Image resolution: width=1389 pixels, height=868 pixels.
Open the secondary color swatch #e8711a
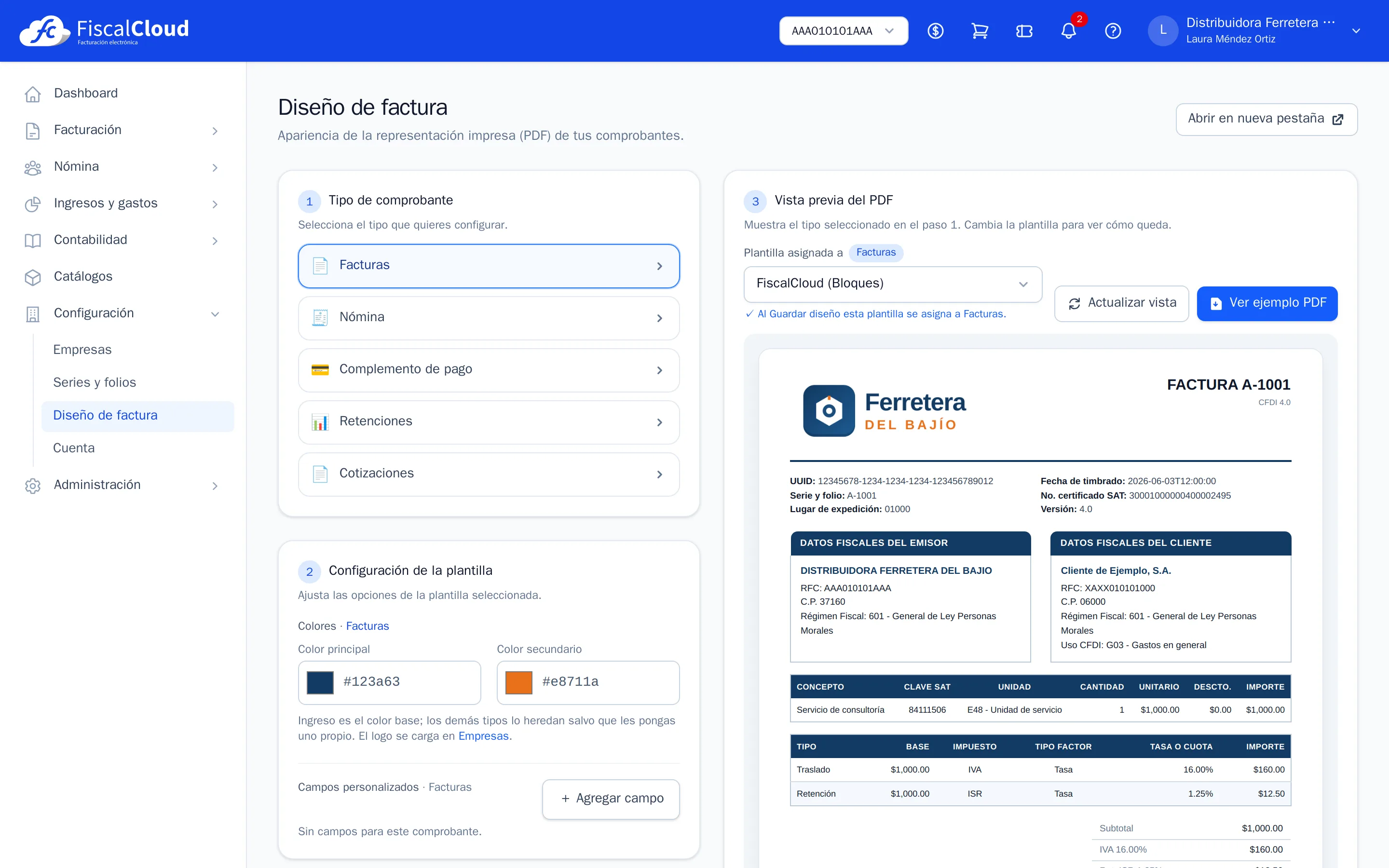[518, 682]
